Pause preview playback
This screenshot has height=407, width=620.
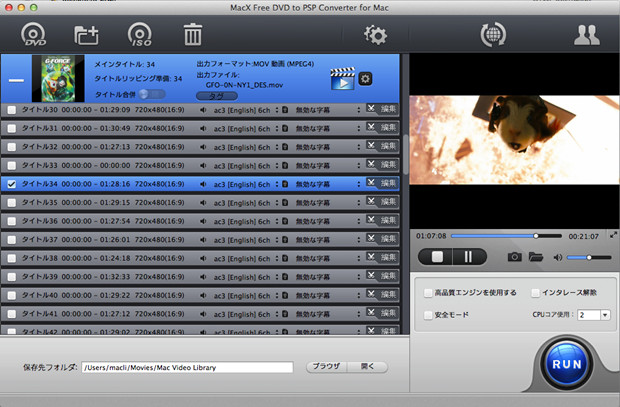click(469, 257)
